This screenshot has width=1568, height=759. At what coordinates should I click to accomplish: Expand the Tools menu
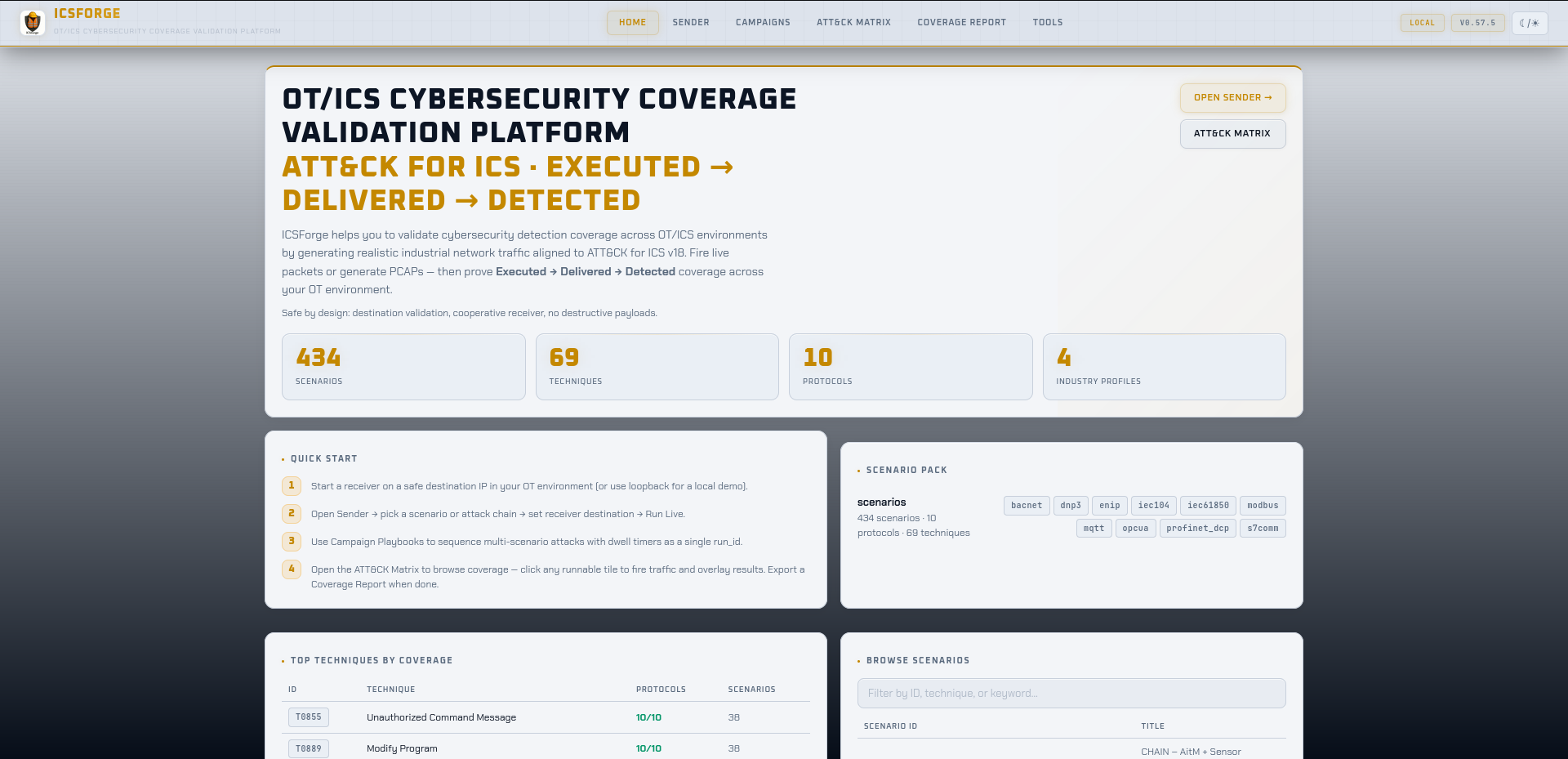[1047, 23]
